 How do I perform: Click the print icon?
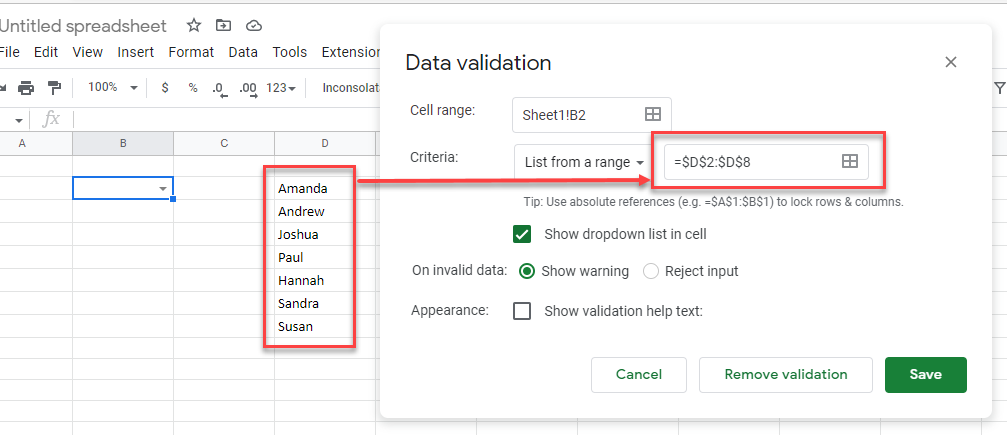pos(26,88)
